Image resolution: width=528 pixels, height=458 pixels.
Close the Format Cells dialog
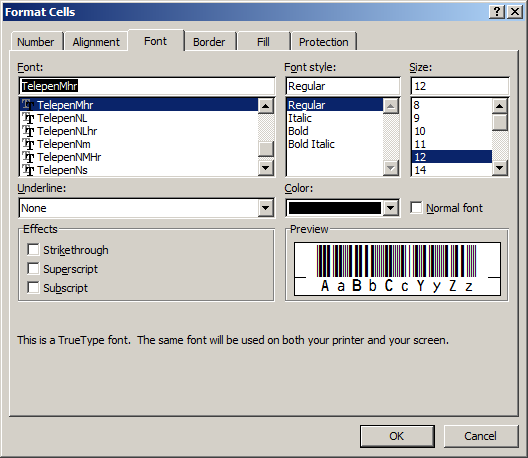coord(515,12)
